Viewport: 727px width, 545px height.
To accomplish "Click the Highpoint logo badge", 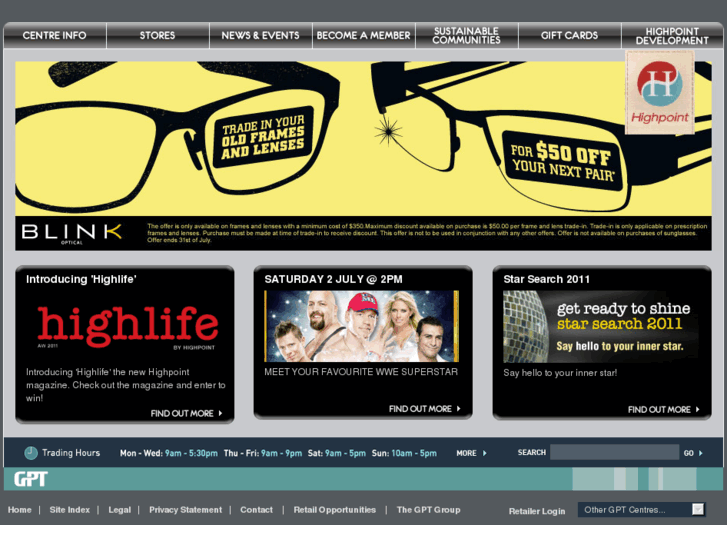I will [660, 92].
